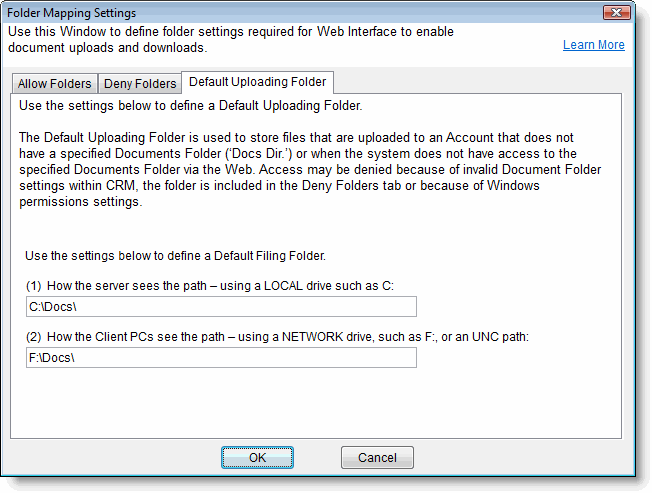Click the Folder Mapping Settings title bar

pyautogui.click(x=300, y=12)
